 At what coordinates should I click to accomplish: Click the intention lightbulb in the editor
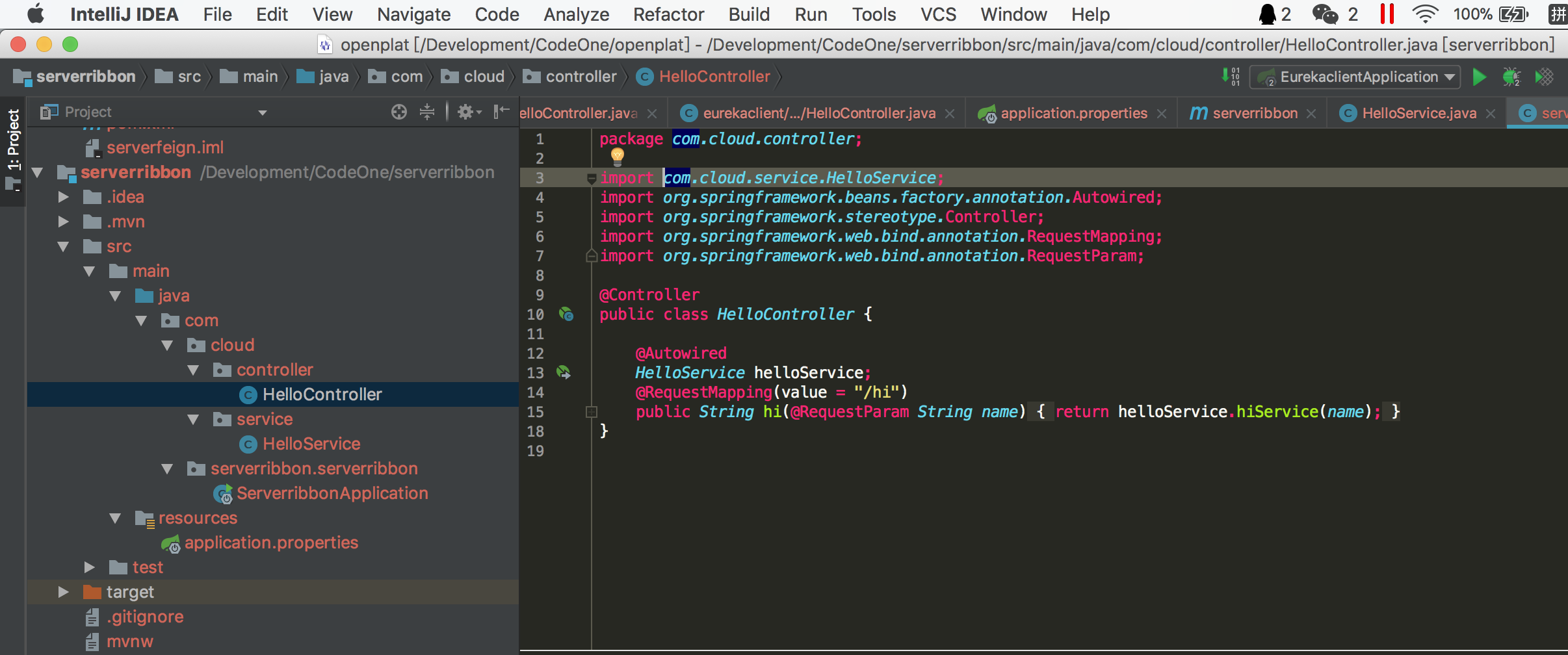[618, 156]
